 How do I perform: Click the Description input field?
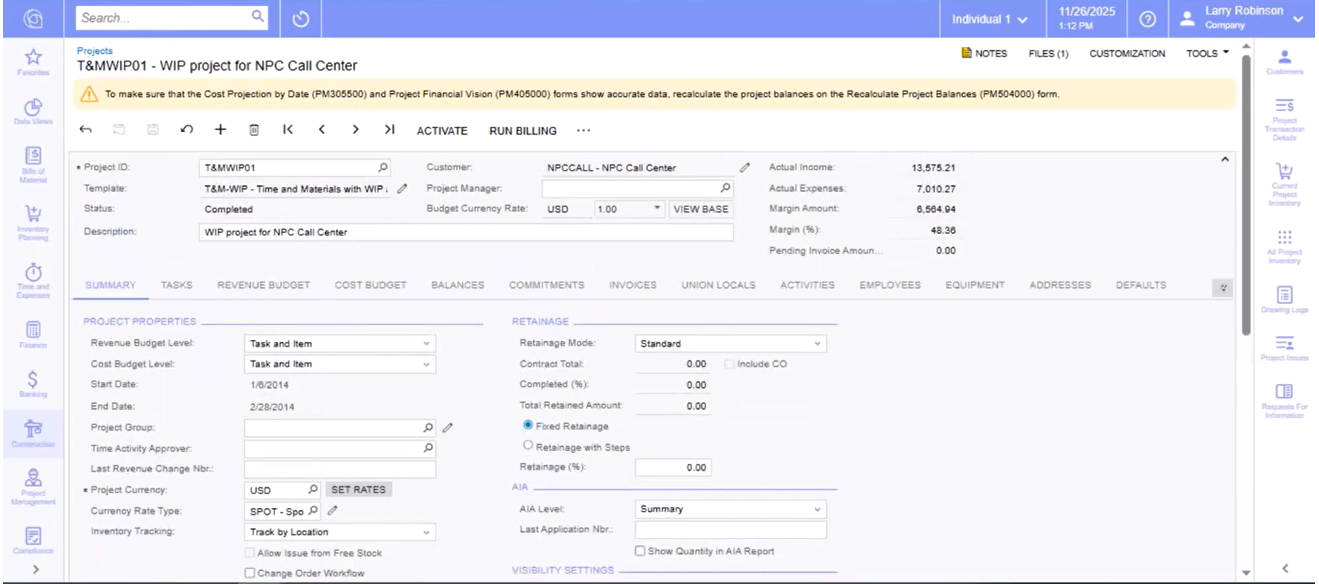[465, 232]
